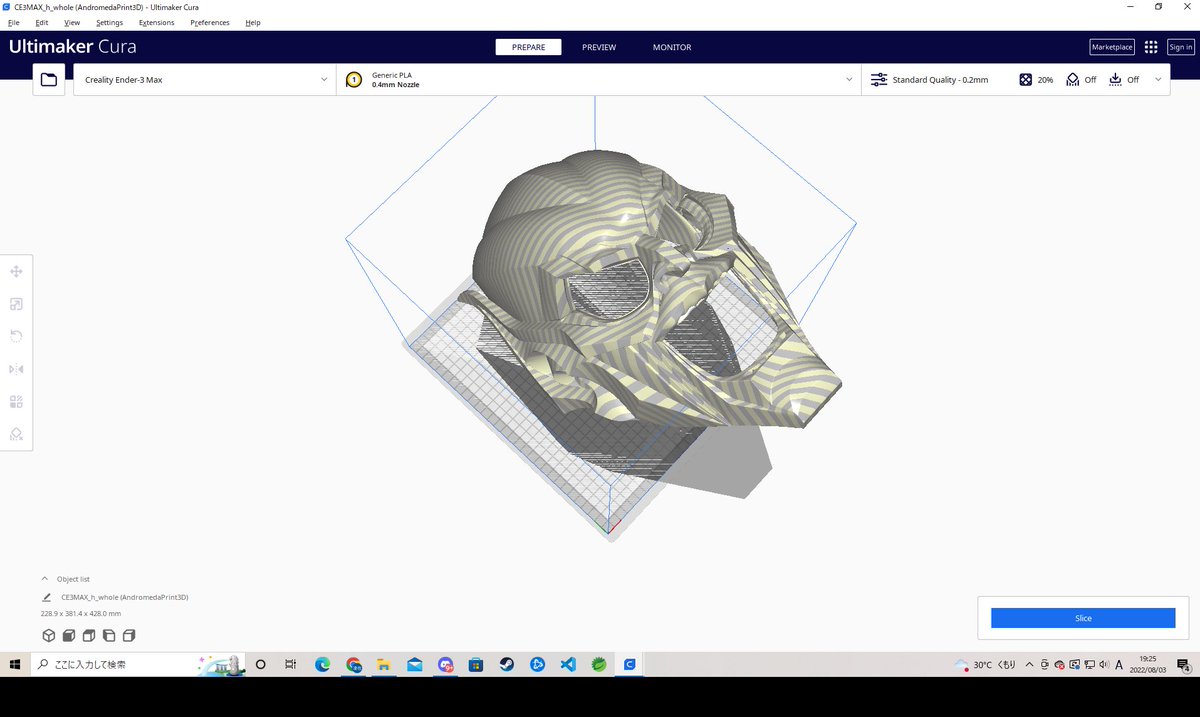Open the Marketplace
Screen dimensions: 1200x717
coord(1112,47)
